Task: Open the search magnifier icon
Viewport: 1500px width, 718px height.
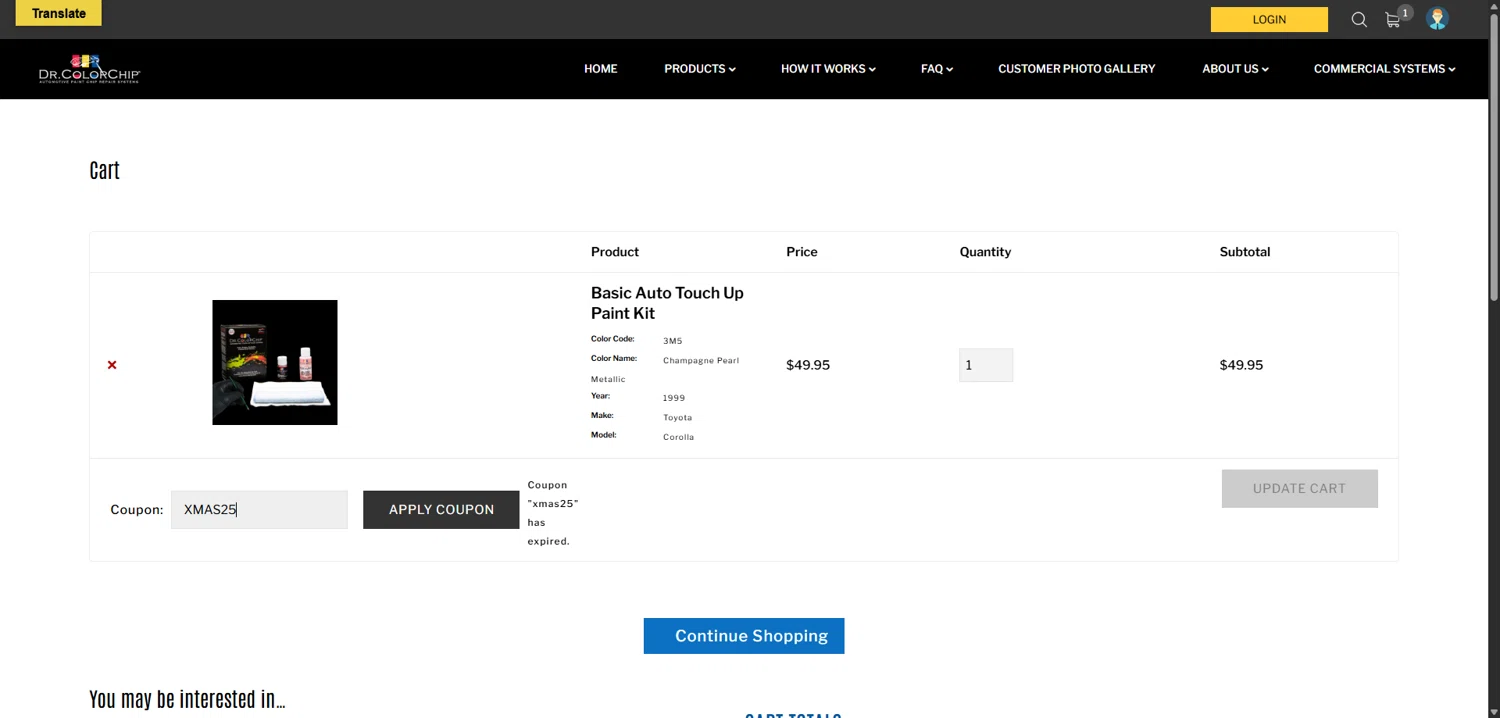Action: tap(1359, 19)
